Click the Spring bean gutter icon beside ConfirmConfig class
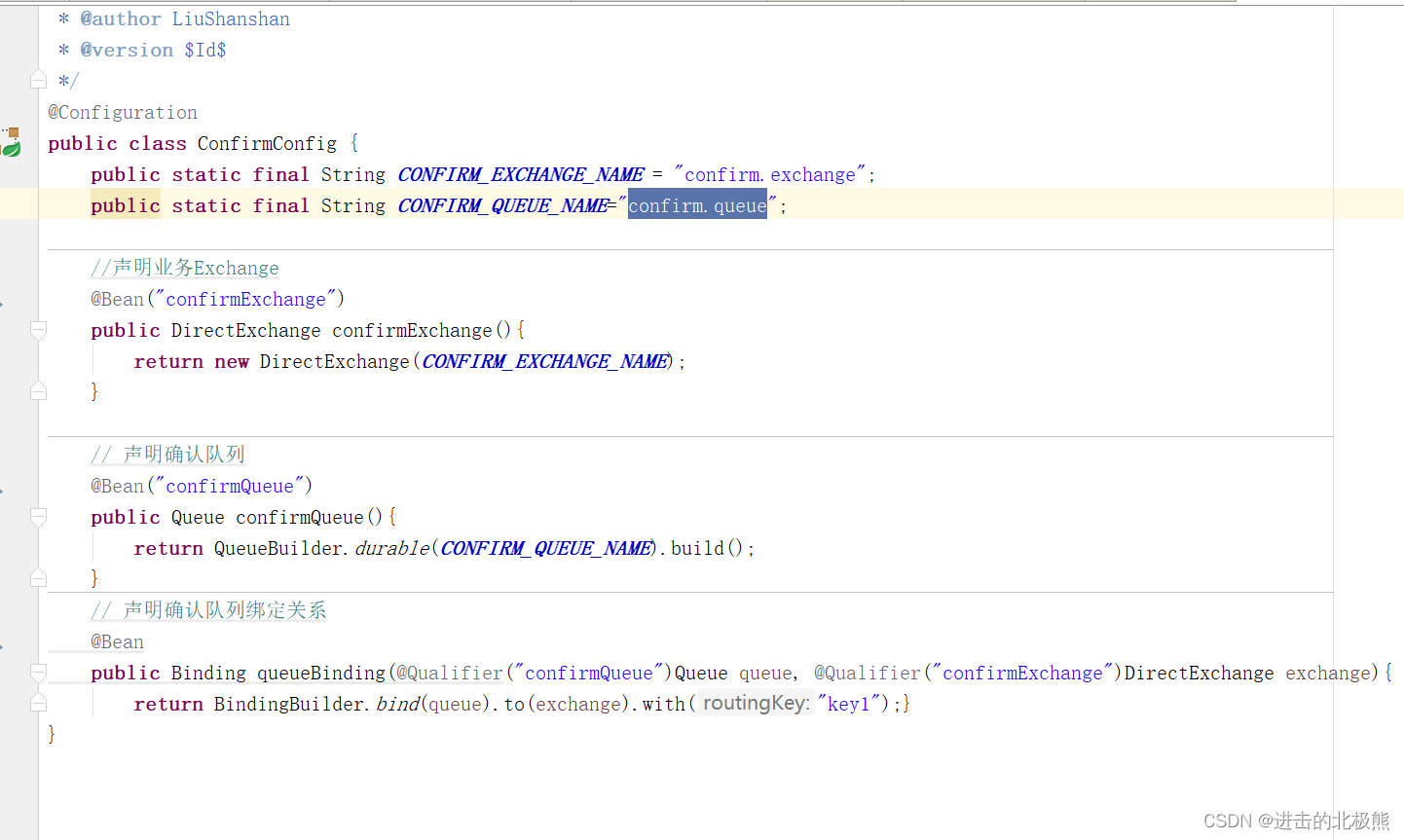 11,142
